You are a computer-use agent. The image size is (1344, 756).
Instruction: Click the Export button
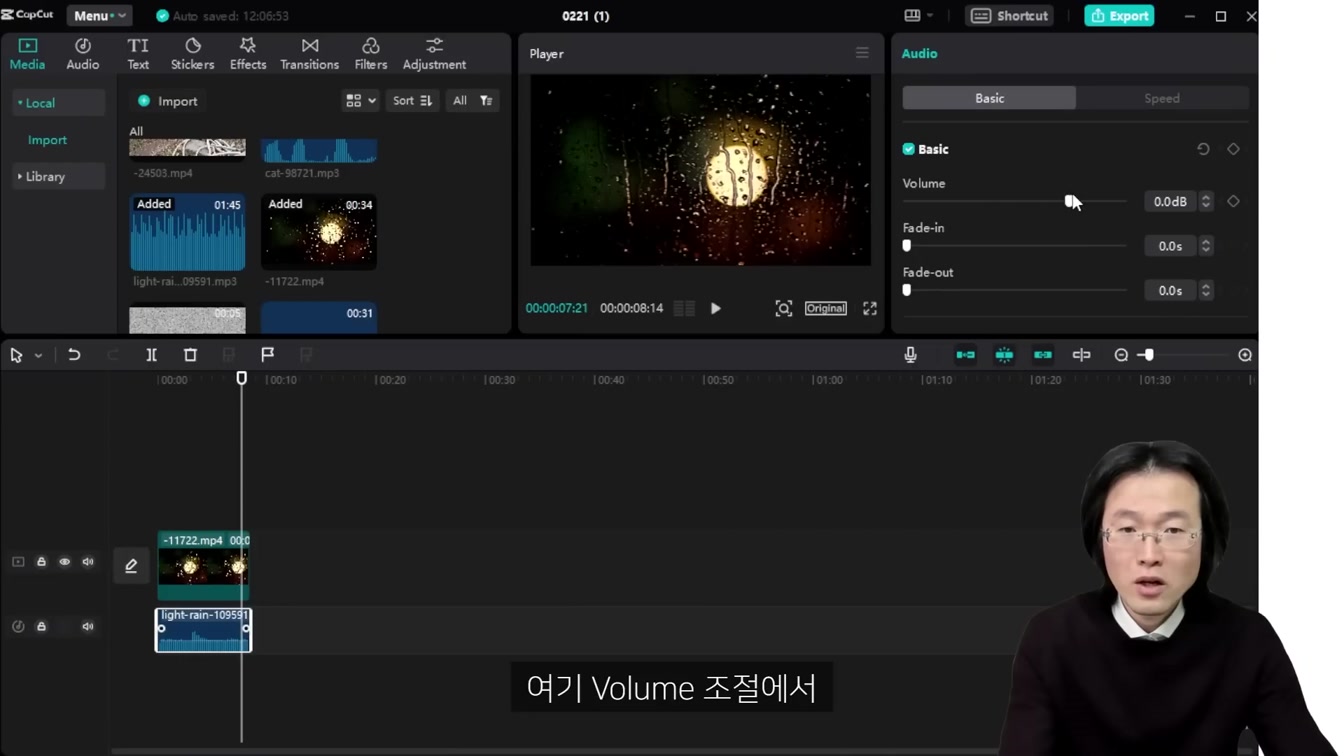(1119, 16)
